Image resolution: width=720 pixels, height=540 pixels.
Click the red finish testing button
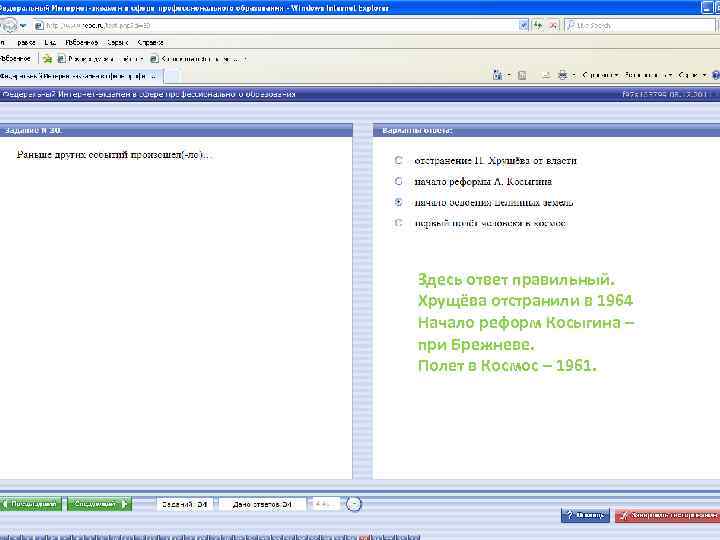(667, 515)
